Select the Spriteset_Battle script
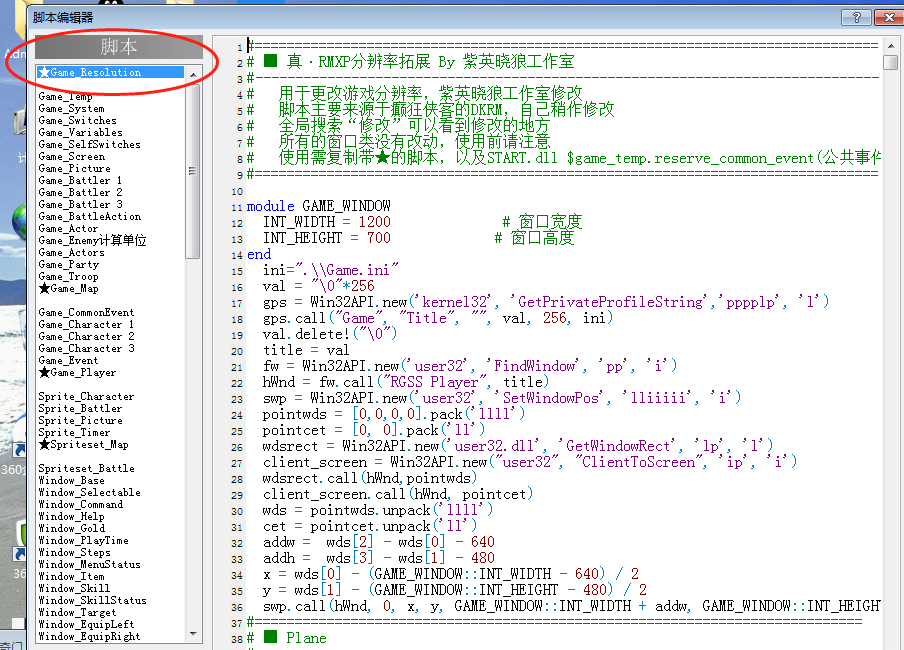The width and height of the screenshot is (904, 650). [86, 469]
